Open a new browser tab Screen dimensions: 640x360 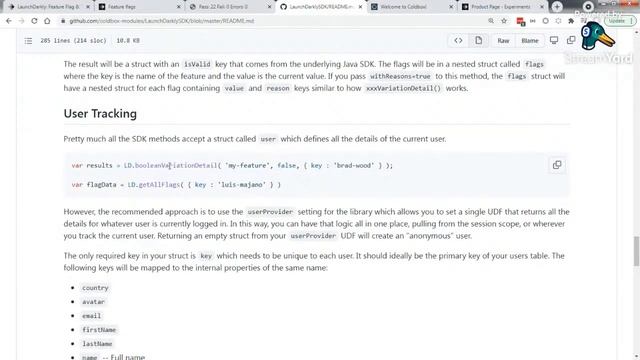point(557,7)
